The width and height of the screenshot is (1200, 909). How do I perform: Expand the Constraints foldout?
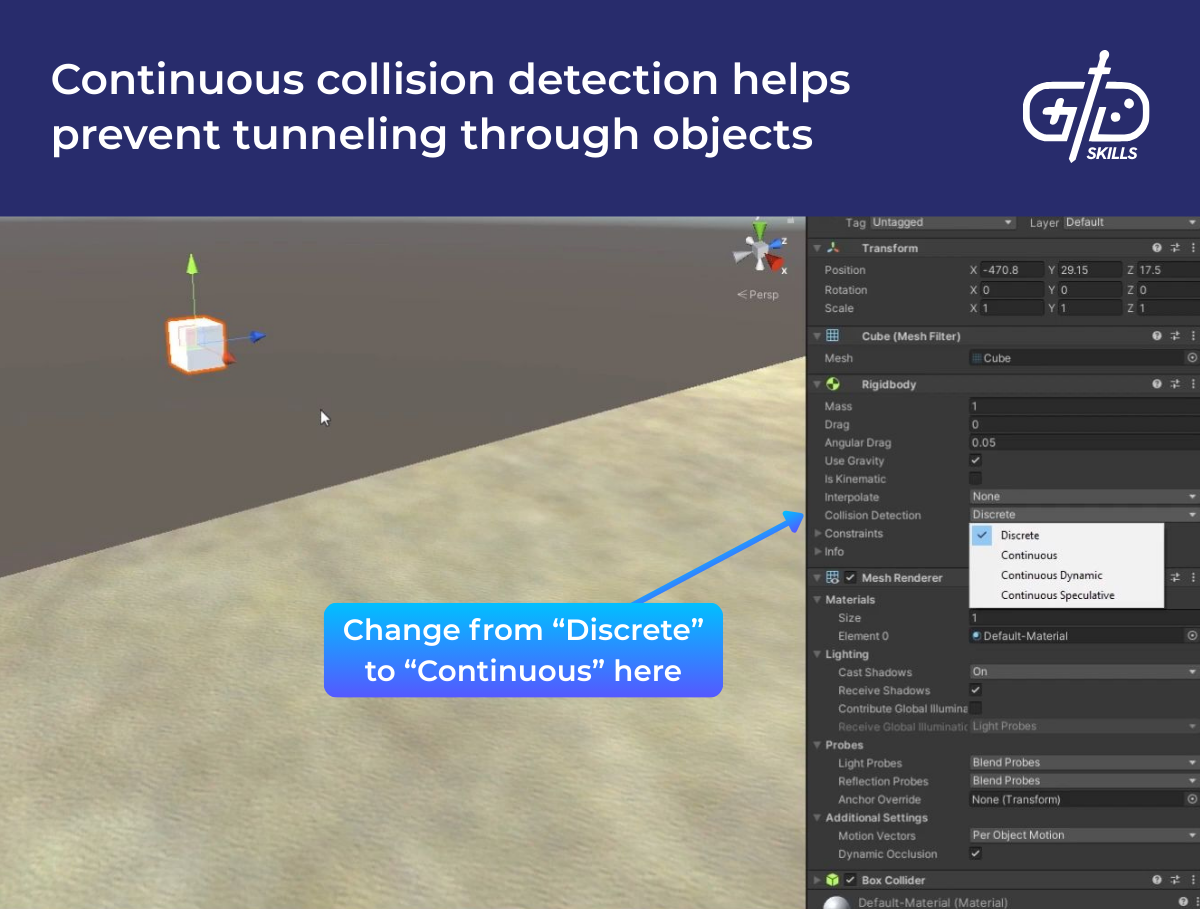(817, 533)
